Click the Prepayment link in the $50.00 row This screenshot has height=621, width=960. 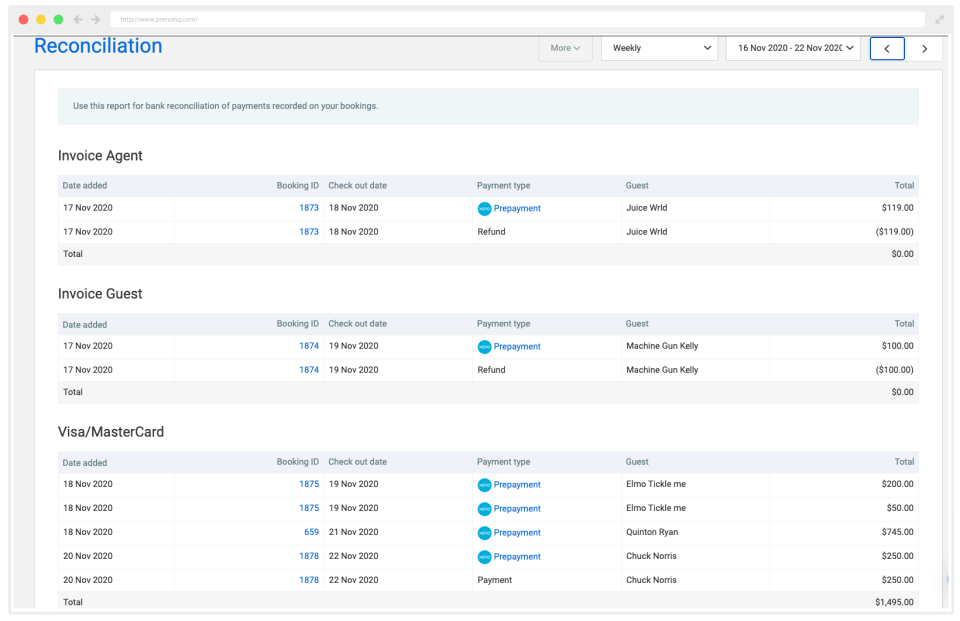click(517, 509)
